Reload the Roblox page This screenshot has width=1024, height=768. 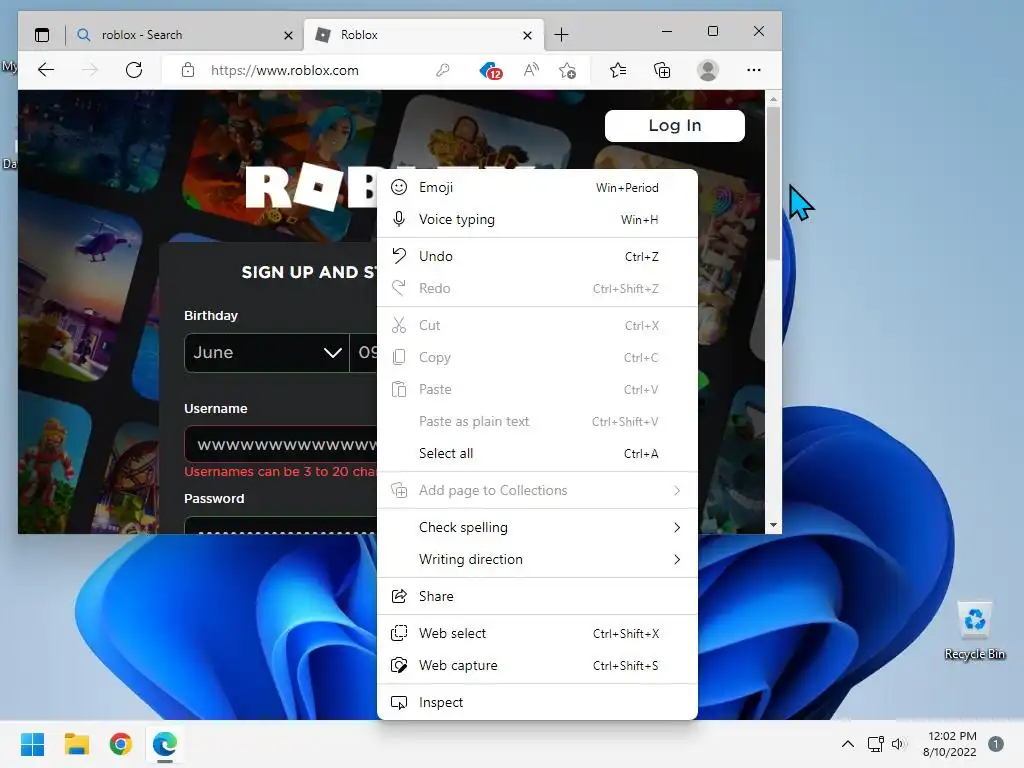(134, 70)
